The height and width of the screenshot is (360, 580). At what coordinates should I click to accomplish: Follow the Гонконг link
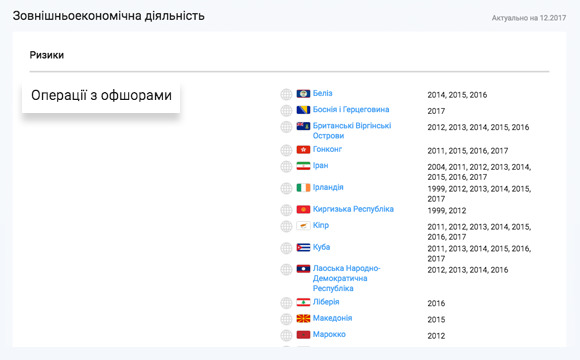coord(327,149)
